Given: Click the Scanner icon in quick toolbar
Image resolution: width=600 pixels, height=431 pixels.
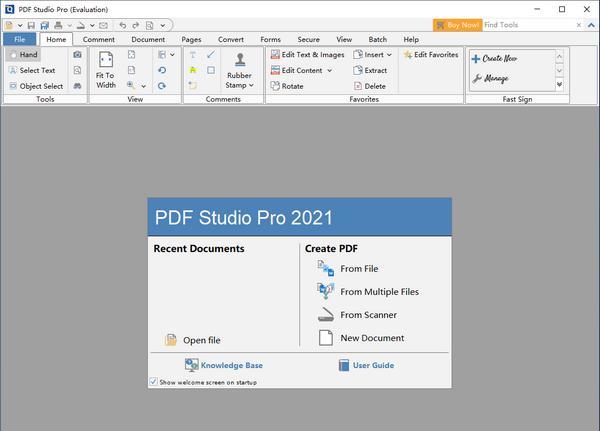Looking at the screenshot, I should pyautogui.click(x=81, y=25).
